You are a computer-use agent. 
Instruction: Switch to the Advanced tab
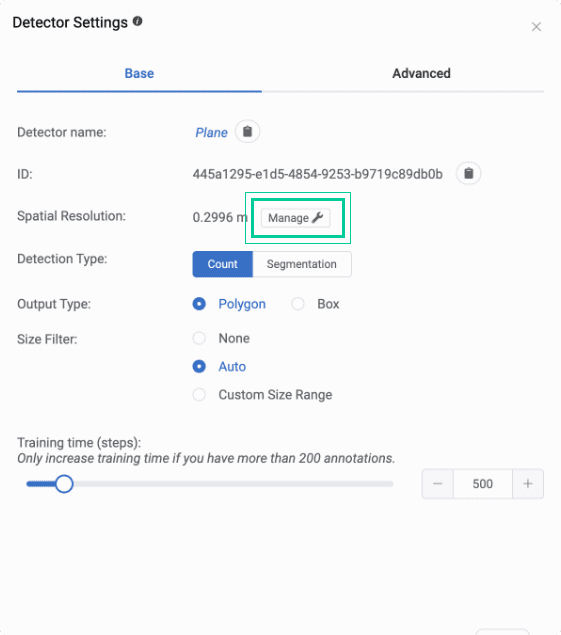[421, 73]
